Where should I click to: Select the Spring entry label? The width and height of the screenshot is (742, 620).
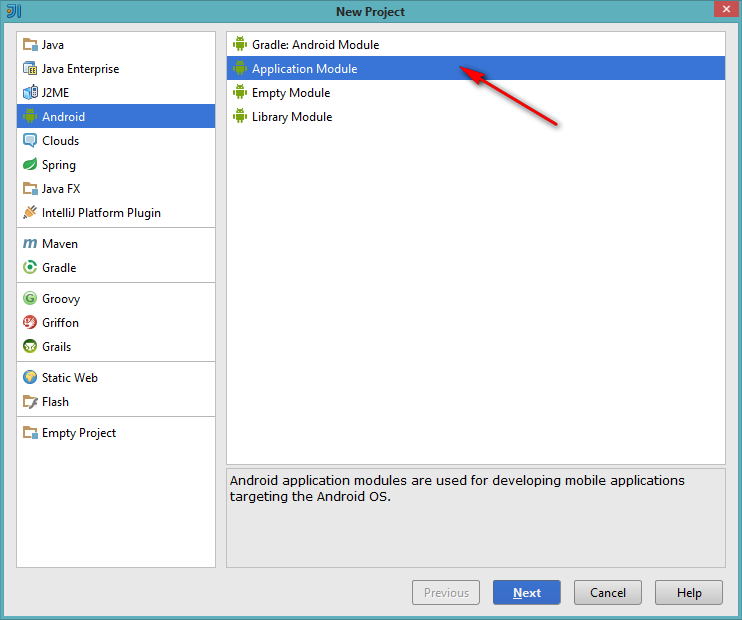coord(59,165)
